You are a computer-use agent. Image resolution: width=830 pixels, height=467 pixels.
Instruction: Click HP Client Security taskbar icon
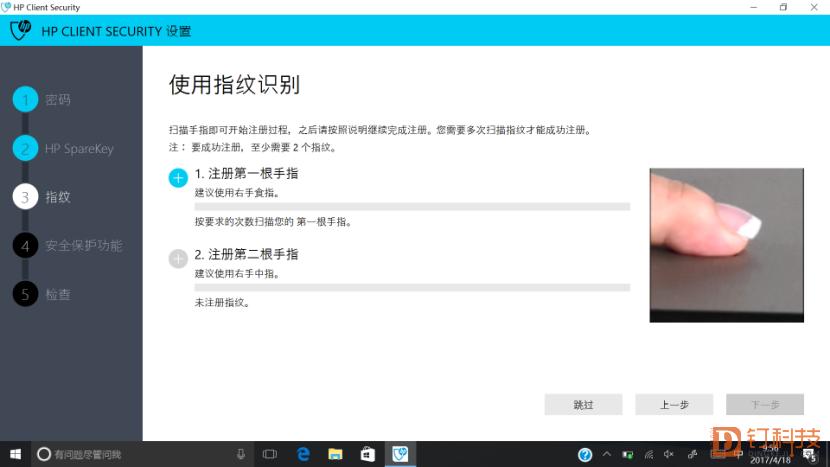point(400,454)
